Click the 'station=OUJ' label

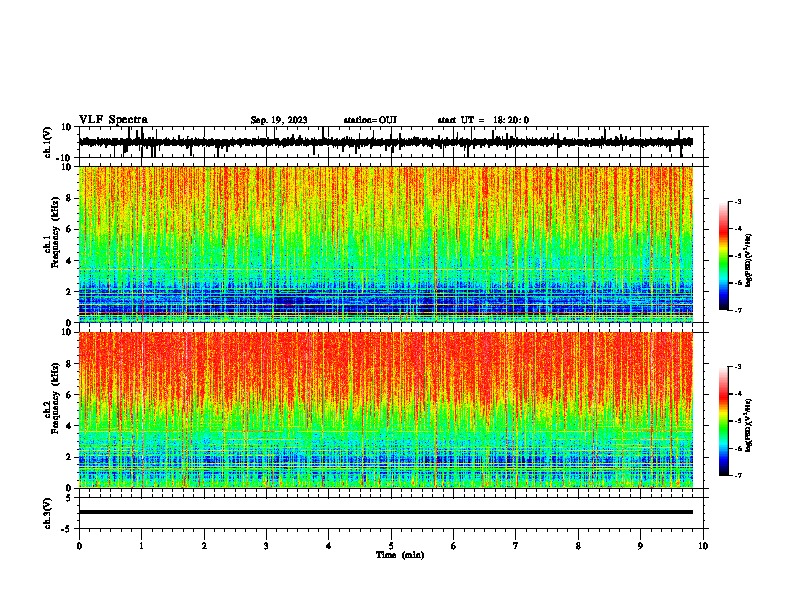370,120
